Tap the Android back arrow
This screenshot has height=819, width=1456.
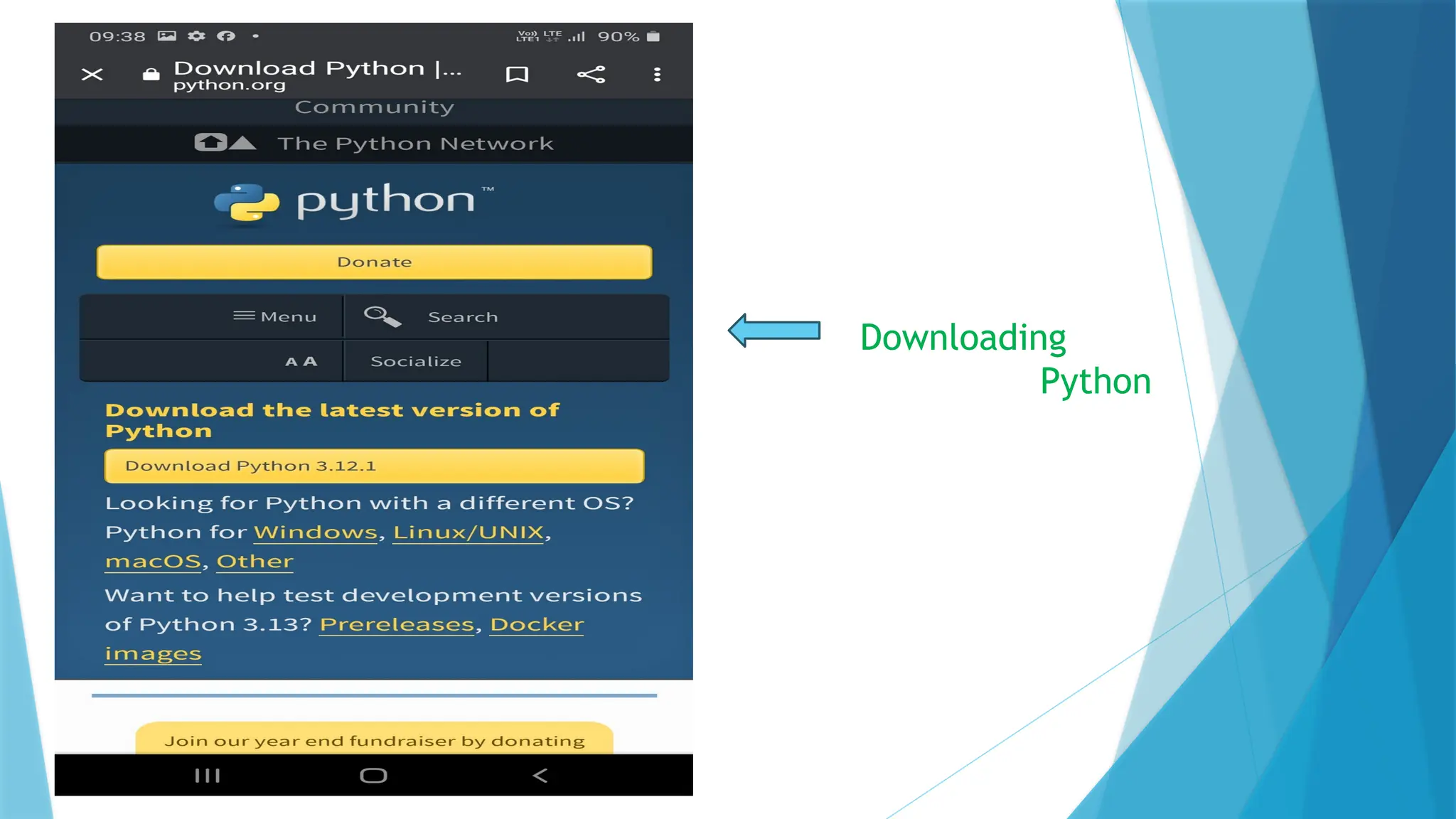540,776
